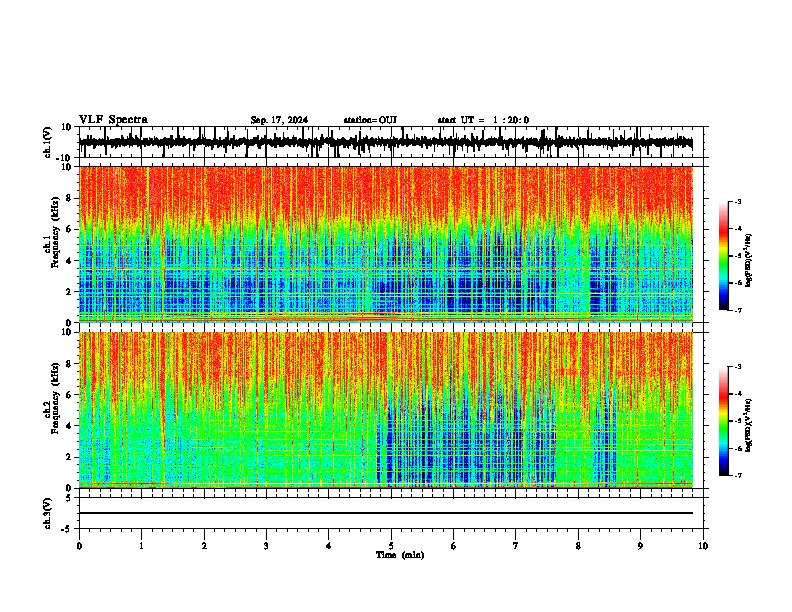Click the "-5" tick on ch.3(V) axis
Viewport: 792px width, 612px height.
(x=67, y=529)
